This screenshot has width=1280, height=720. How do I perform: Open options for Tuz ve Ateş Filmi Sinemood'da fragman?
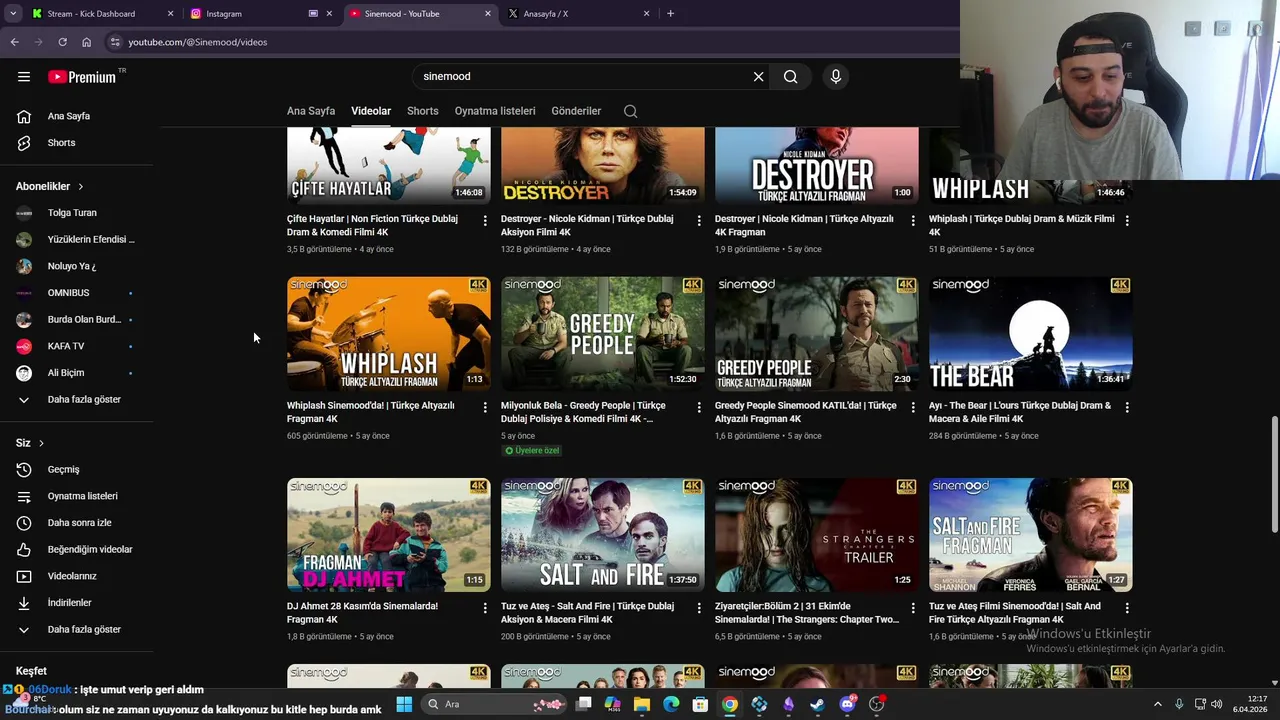coord(1127,607)
